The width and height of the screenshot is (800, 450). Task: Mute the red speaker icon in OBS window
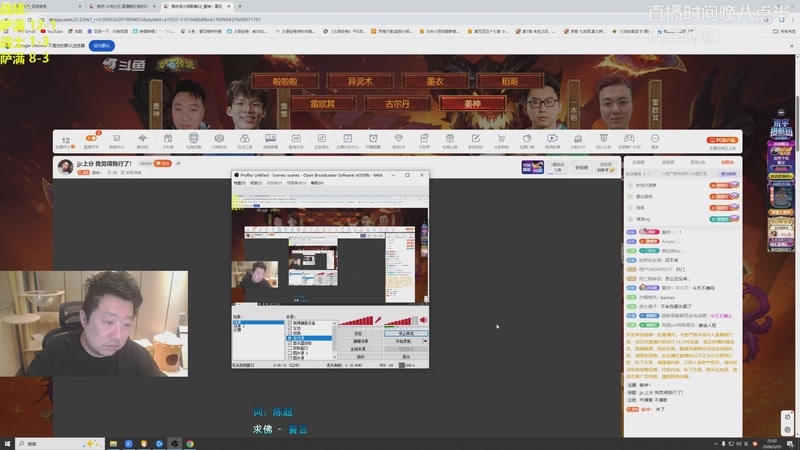pos(423,320)
